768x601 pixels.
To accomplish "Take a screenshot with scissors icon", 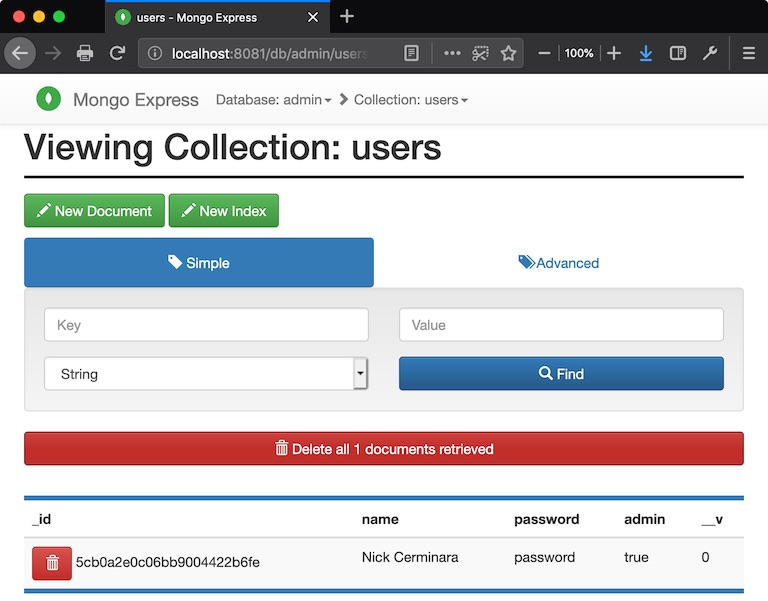I will pyautogui.click(x=480, y=53).
